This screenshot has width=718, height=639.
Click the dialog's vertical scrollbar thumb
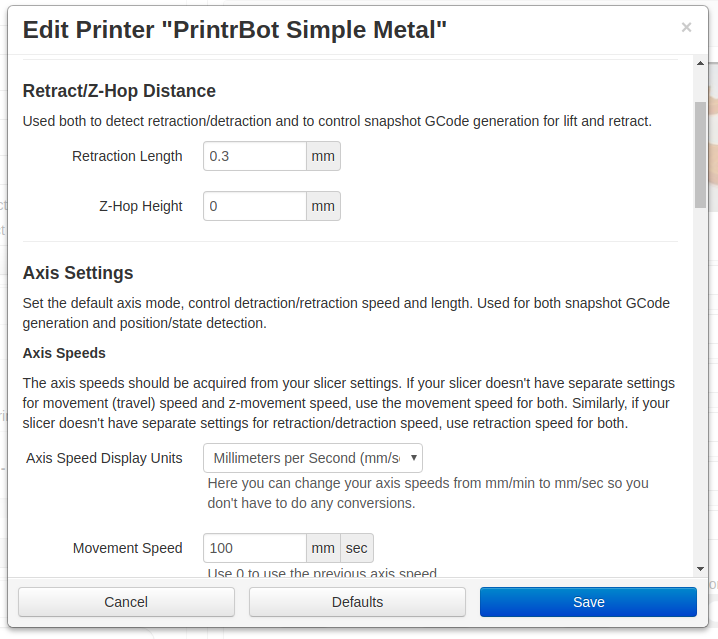(x=700, y=155)
